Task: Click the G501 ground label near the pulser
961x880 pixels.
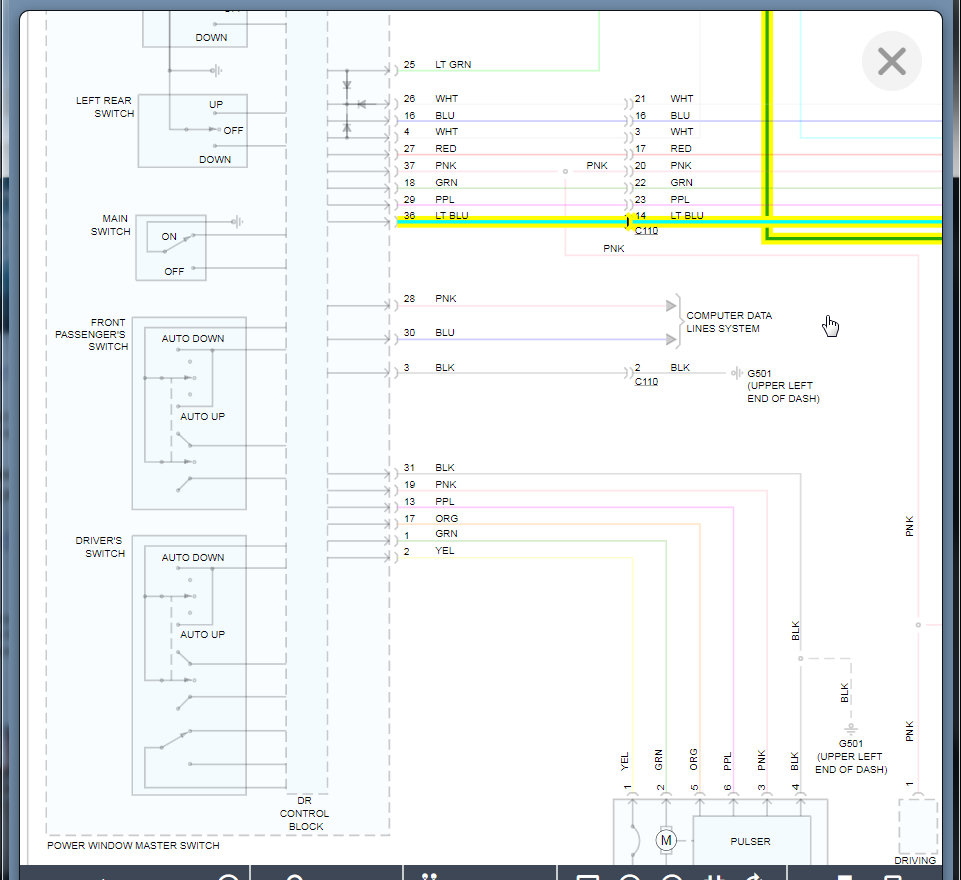Action: (x=851, y=756)
